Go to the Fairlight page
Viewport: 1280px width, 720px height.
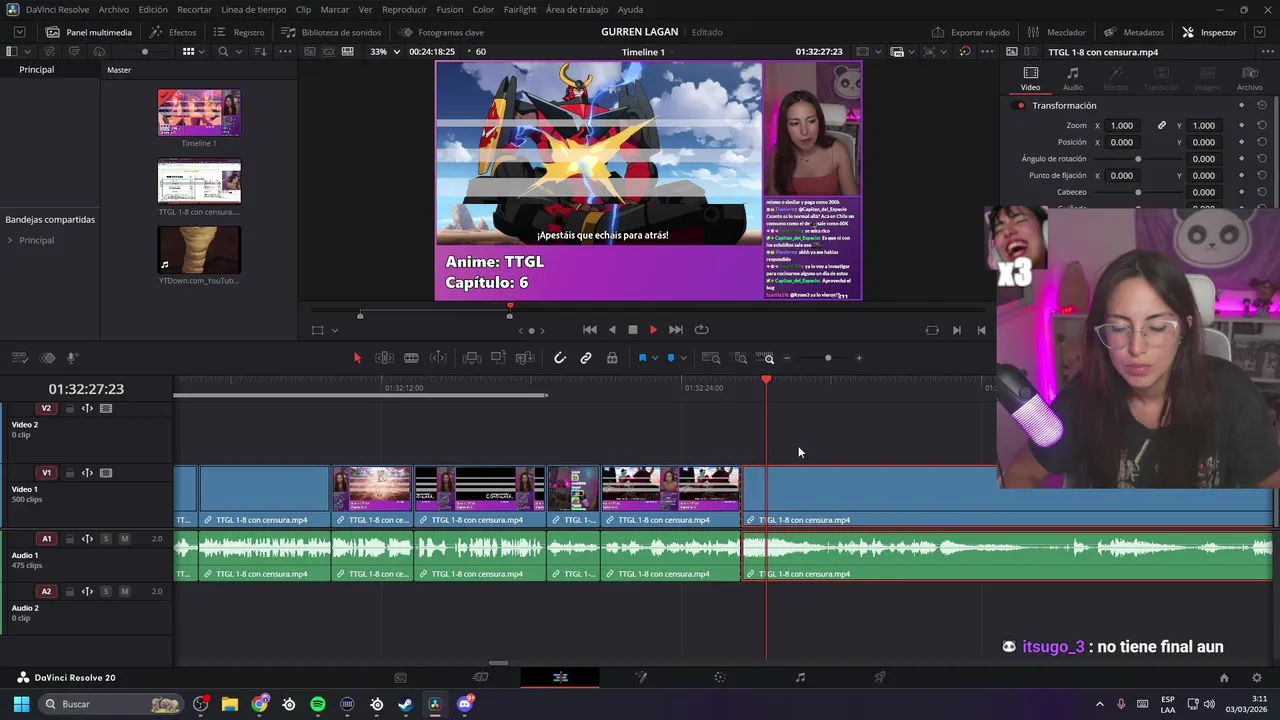click(x=800, y=677)
